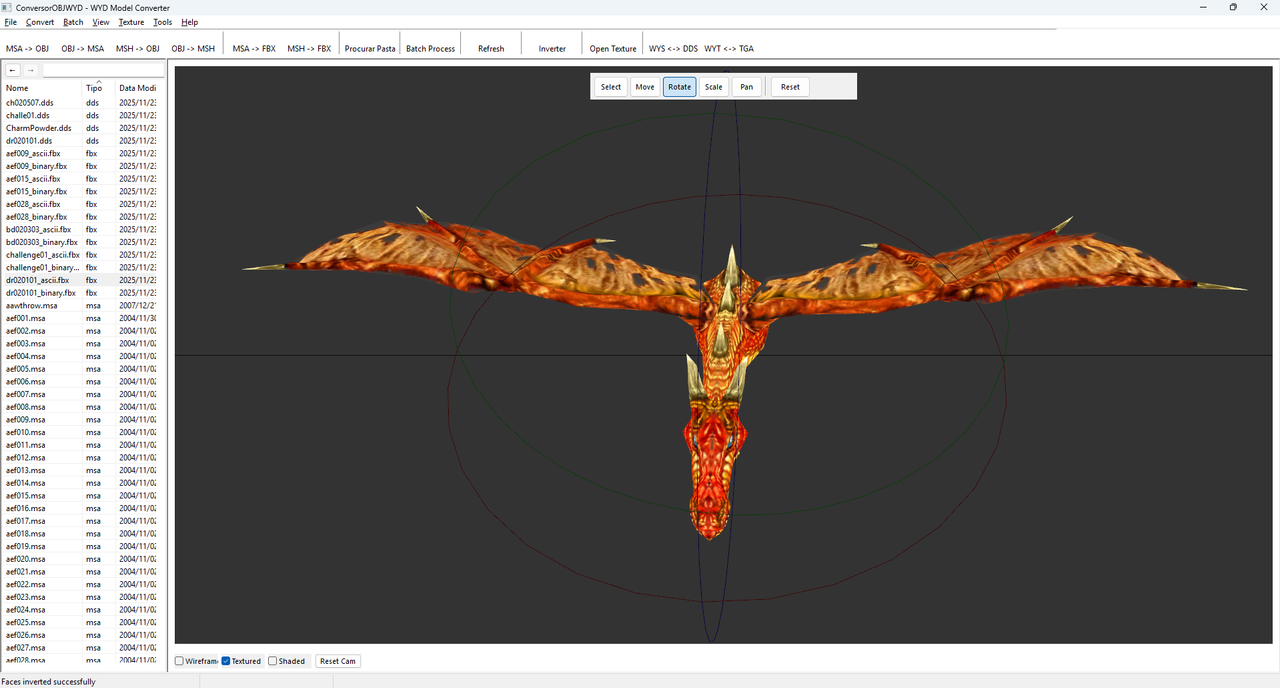Activate the Move tool in viewport
The width and height of the screenshot is (1280, 688).
coord(645,87)
